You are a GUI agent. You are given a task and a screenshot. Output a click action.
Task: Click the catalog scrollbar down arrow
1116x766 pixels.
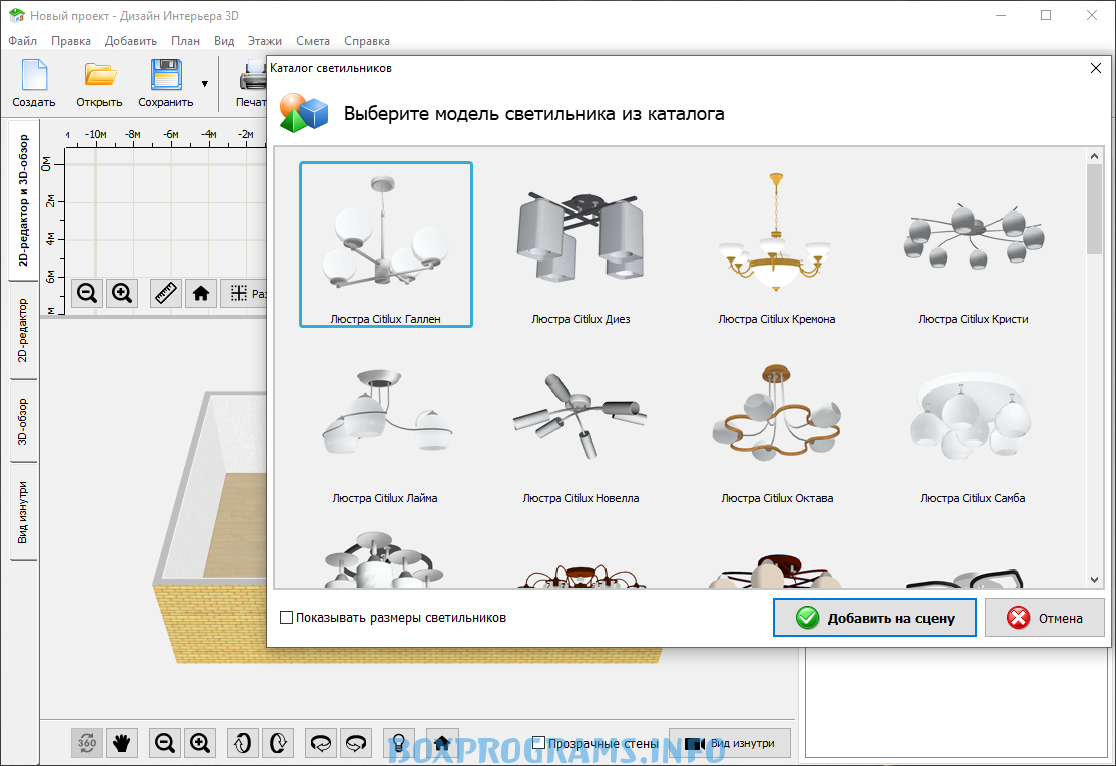pyautogui.click(x=1095, y=580)
